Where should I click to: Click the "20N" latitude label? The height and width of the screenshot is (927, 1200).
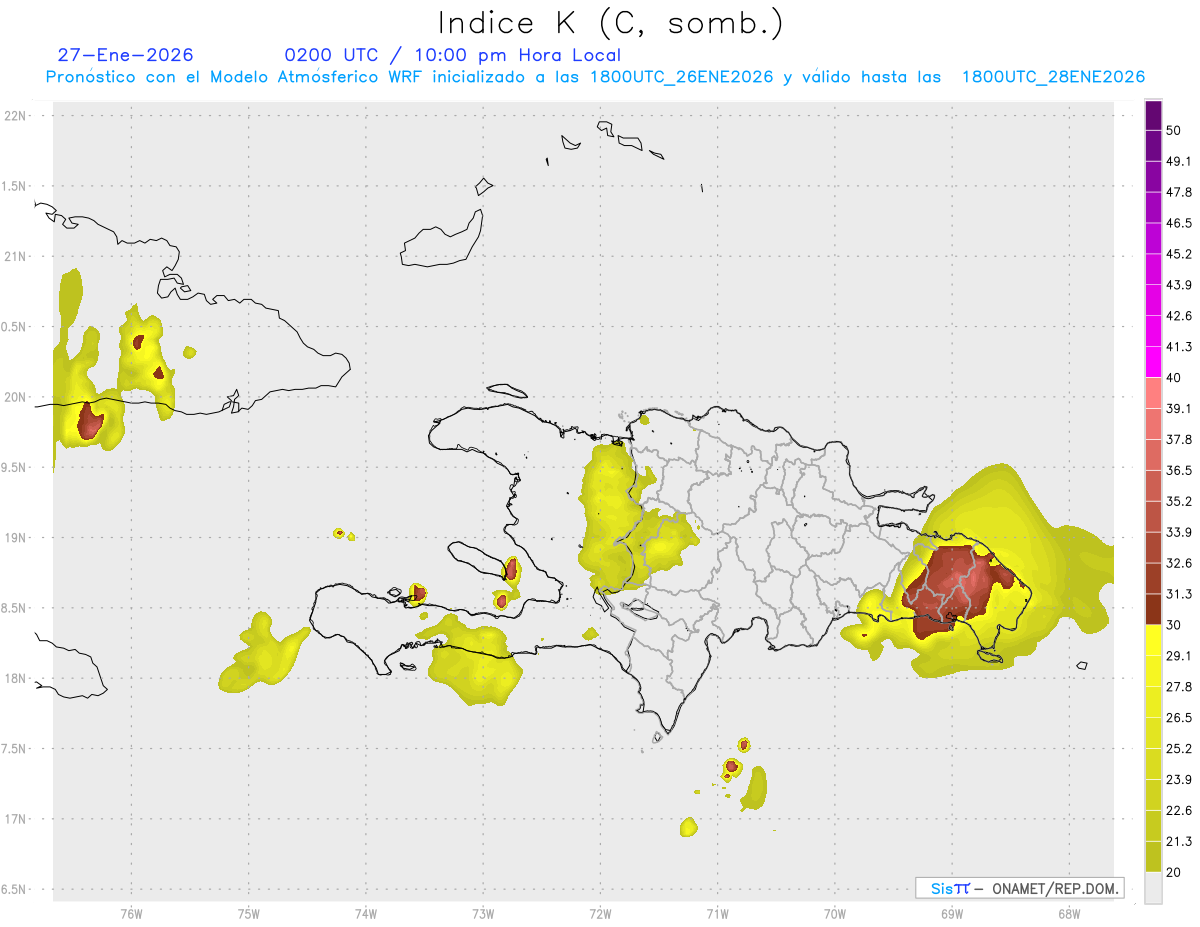pyautogui.click(x=17, y=397)
